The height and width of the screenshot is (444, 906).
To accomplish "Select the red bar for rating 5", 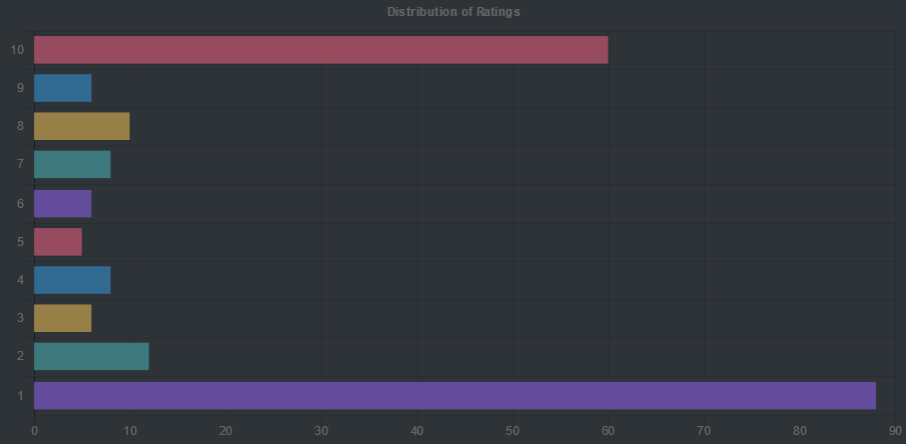I will tap(58, 241).
